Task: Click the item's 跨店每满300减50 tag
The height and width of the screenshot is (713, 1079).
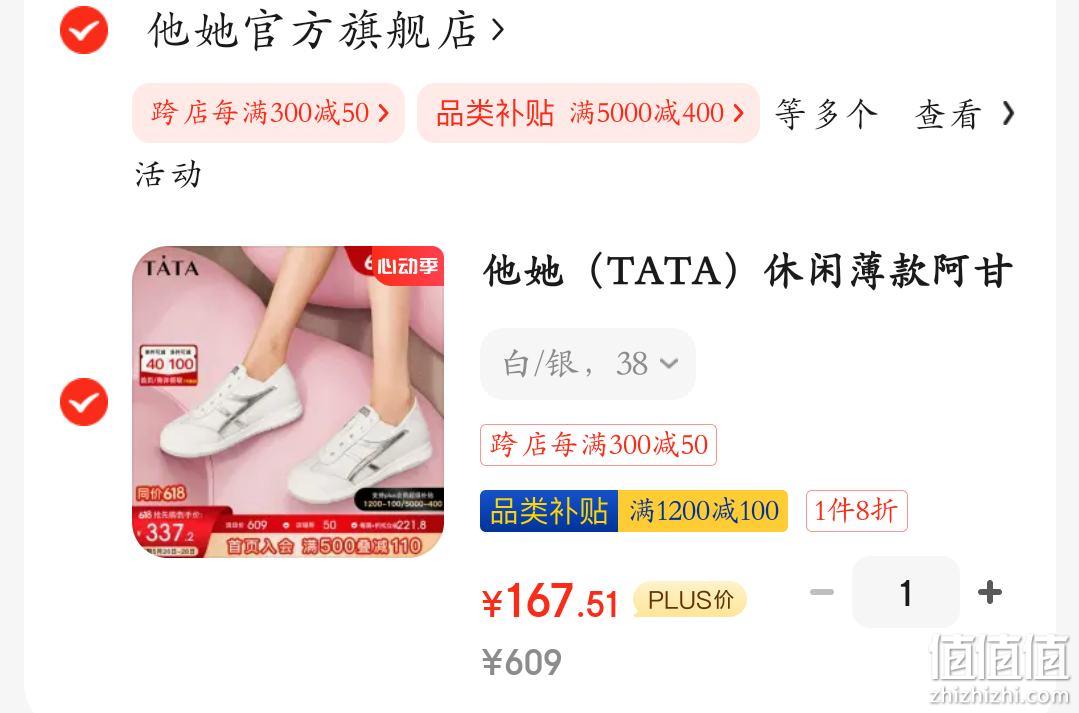Action: click(x=599, y=445)
